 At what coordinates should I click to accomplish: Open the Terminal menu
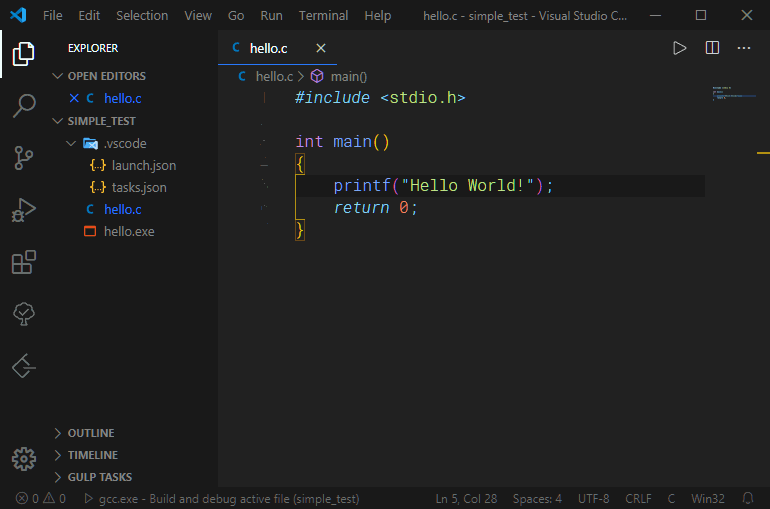323,15
